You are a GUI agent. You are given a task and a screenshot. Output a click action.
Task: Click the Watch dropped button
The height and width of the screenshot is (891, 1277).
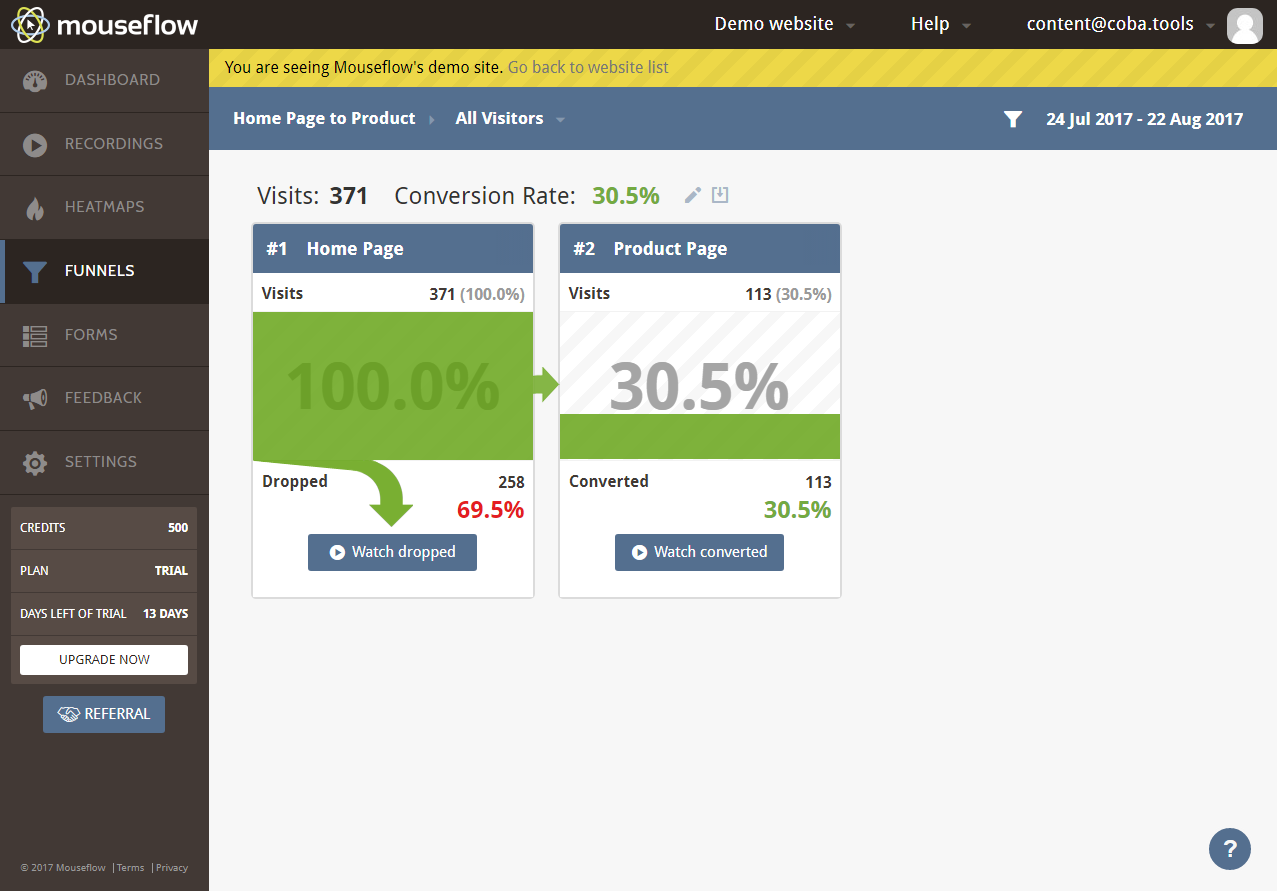click(392, 552)
